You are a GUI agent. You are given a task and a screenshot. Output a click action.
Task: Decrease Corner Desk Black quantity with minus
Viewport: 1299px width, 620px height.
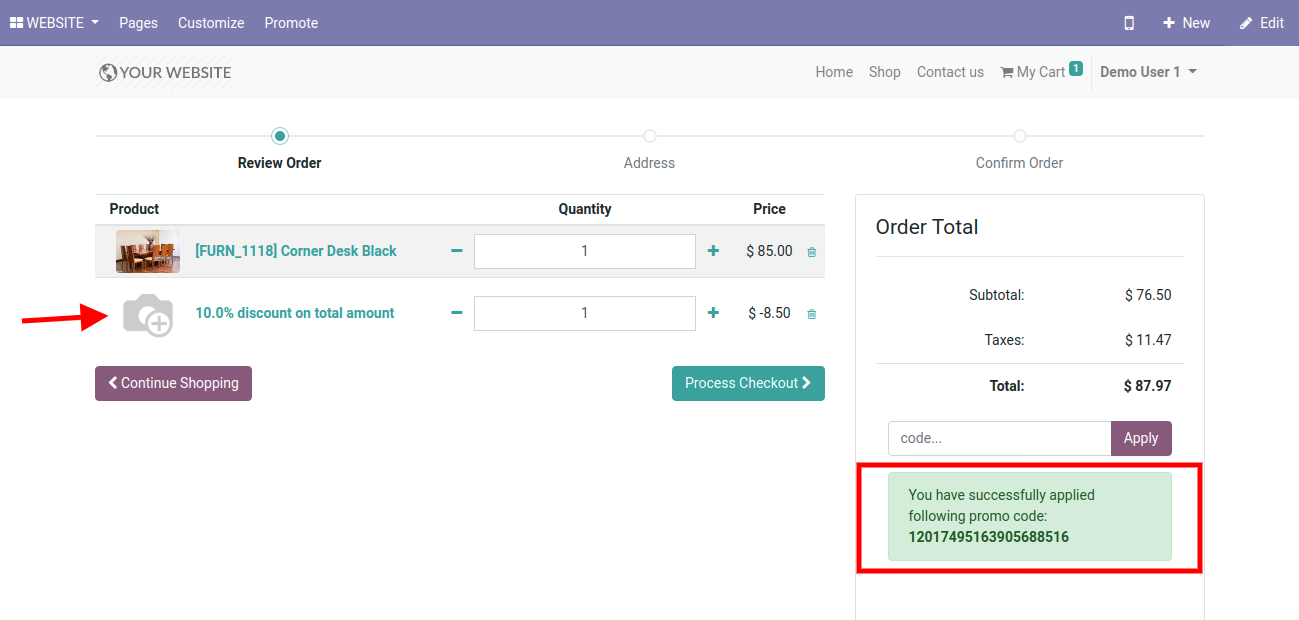pyautogui.click(x=457, y=251)
